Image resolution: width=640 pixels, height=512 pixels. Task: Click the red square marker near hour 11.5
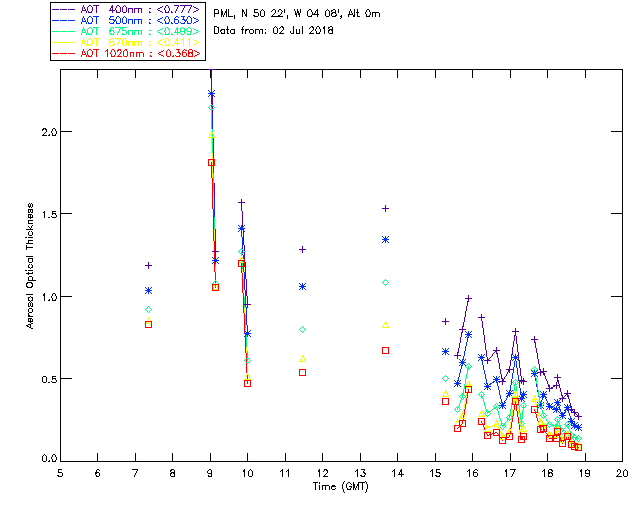(302, 372)
